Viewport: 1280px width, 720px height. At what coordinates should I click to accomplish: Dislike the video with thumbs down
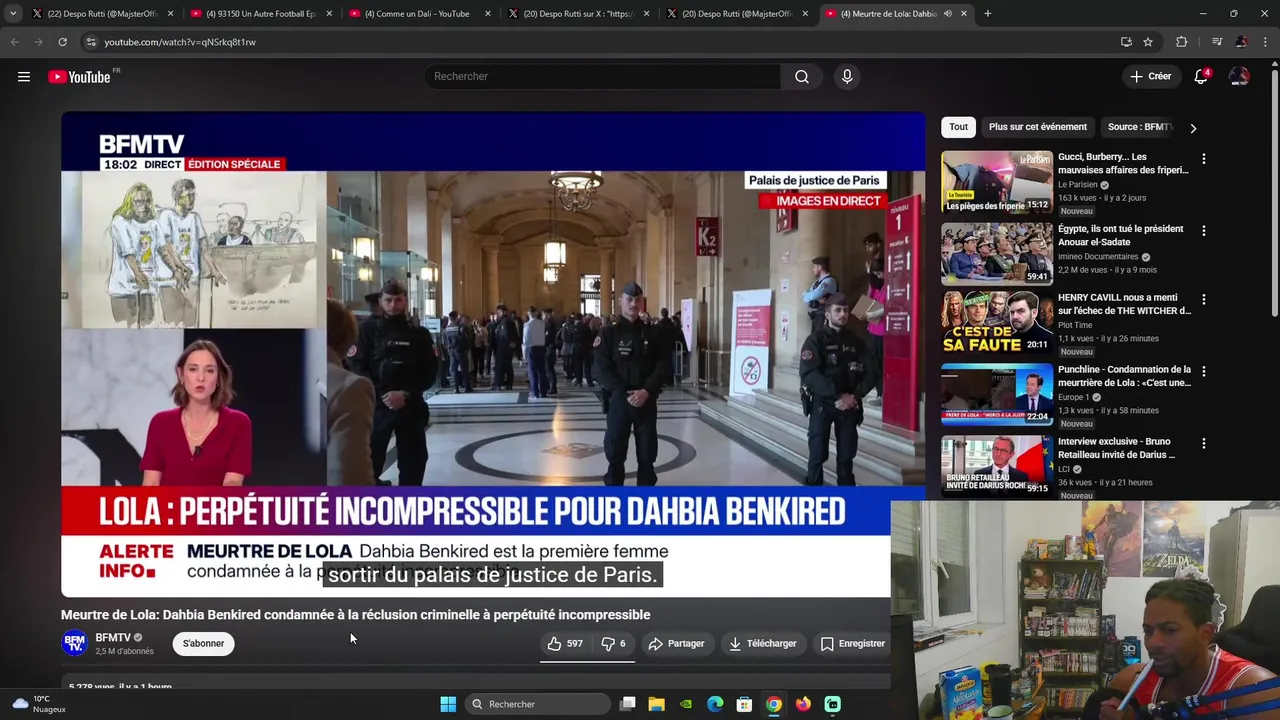tap(613, 644)
